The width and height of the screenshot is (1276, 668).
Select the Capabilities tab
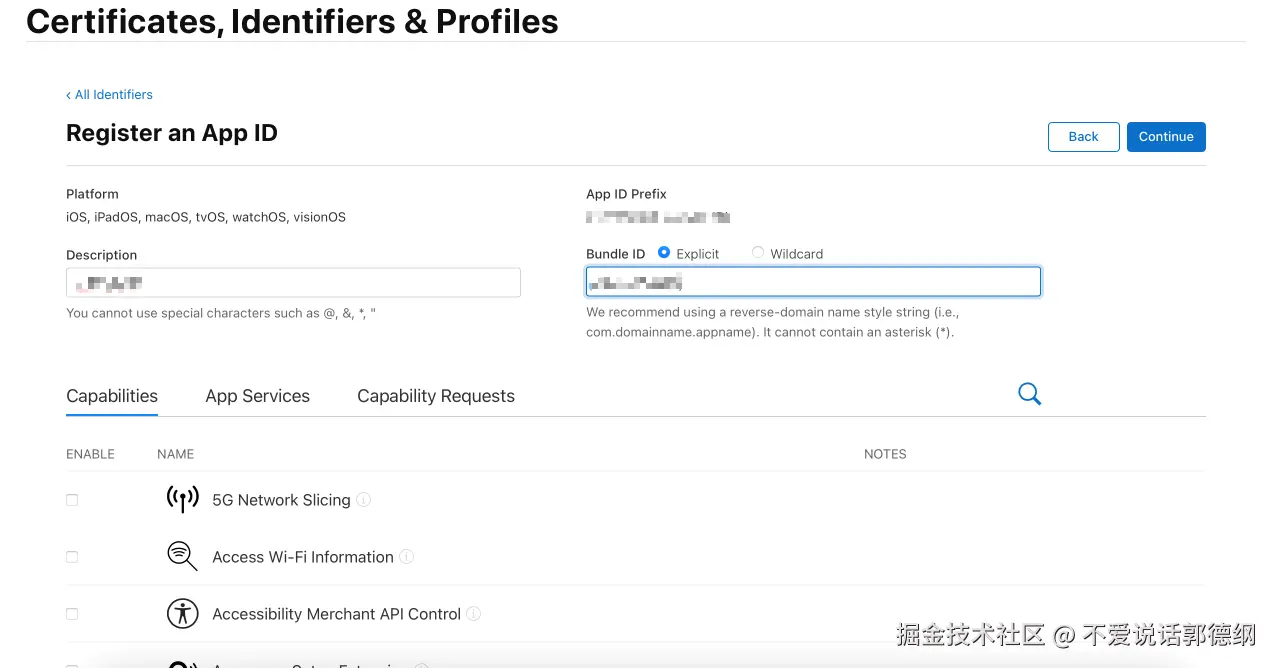(x=112, y=396)
